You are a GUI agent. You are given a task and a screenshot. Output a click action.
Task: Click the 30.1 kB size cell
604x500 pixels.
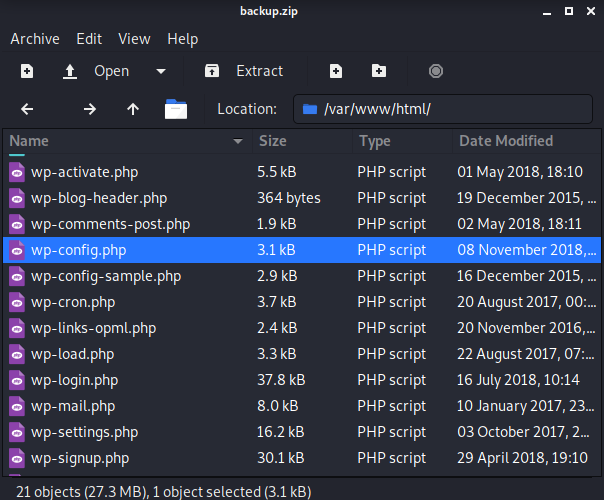281,458
